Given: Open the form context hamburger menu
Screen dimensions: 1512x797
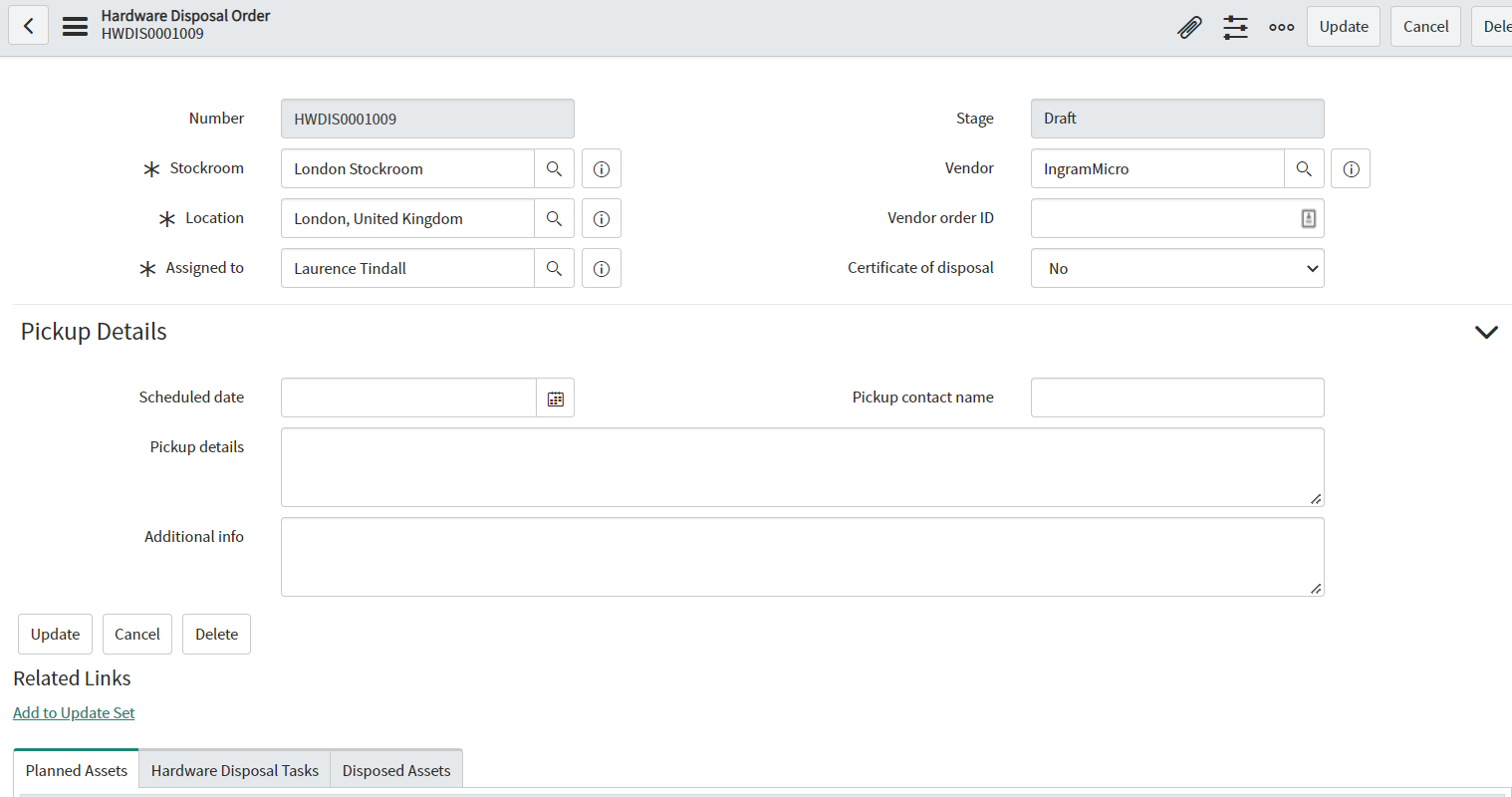Looking at the screenshot, I should (75, 26).
